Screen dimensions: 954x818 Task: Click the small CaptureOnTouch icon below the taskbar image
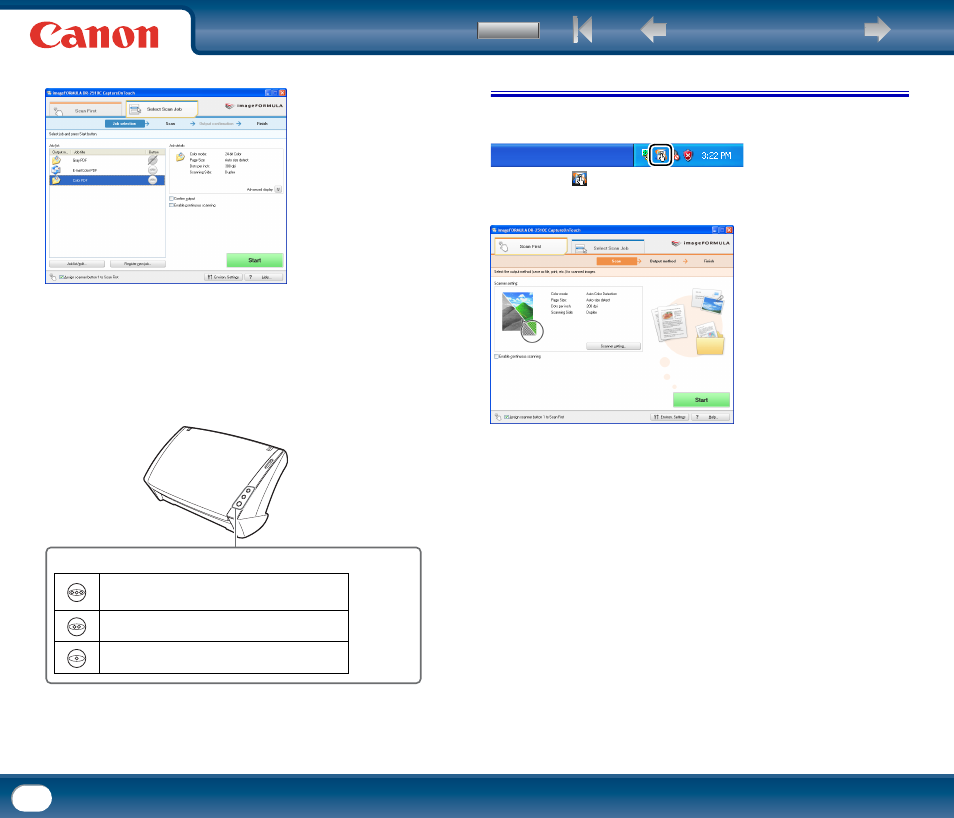(579, 178)
